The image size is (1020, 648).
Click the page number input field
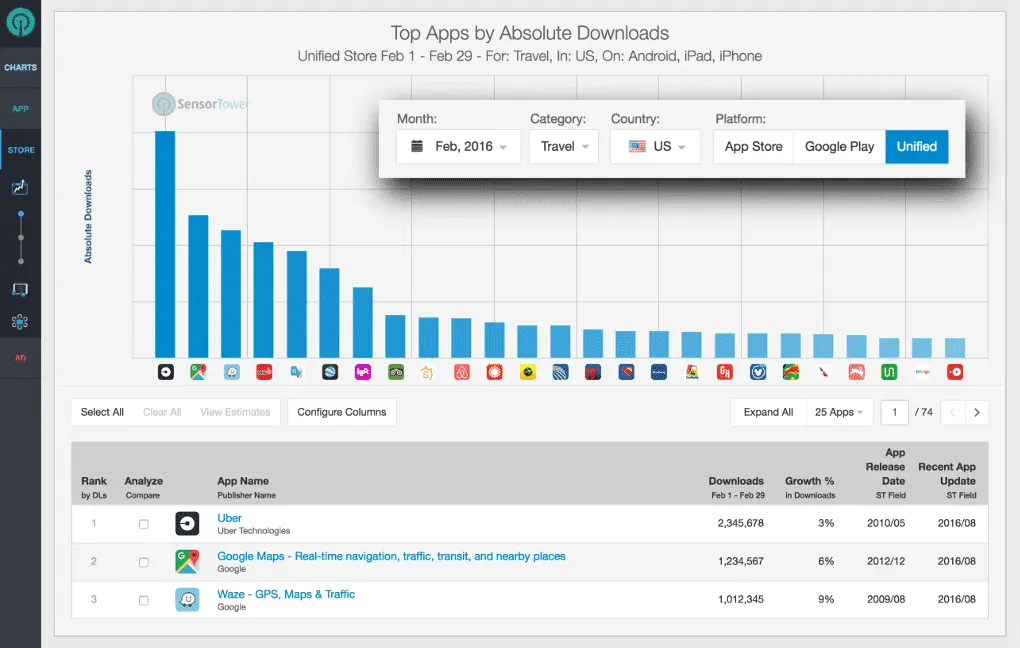tap(894, 412)
